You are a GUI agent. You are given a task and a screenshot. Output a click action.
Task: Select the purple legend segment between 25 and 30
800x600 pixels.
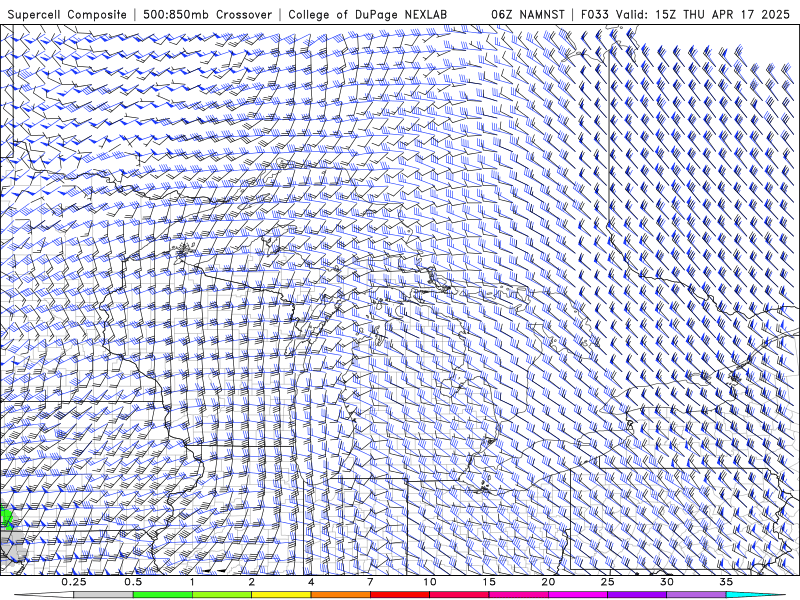(637, 595)
